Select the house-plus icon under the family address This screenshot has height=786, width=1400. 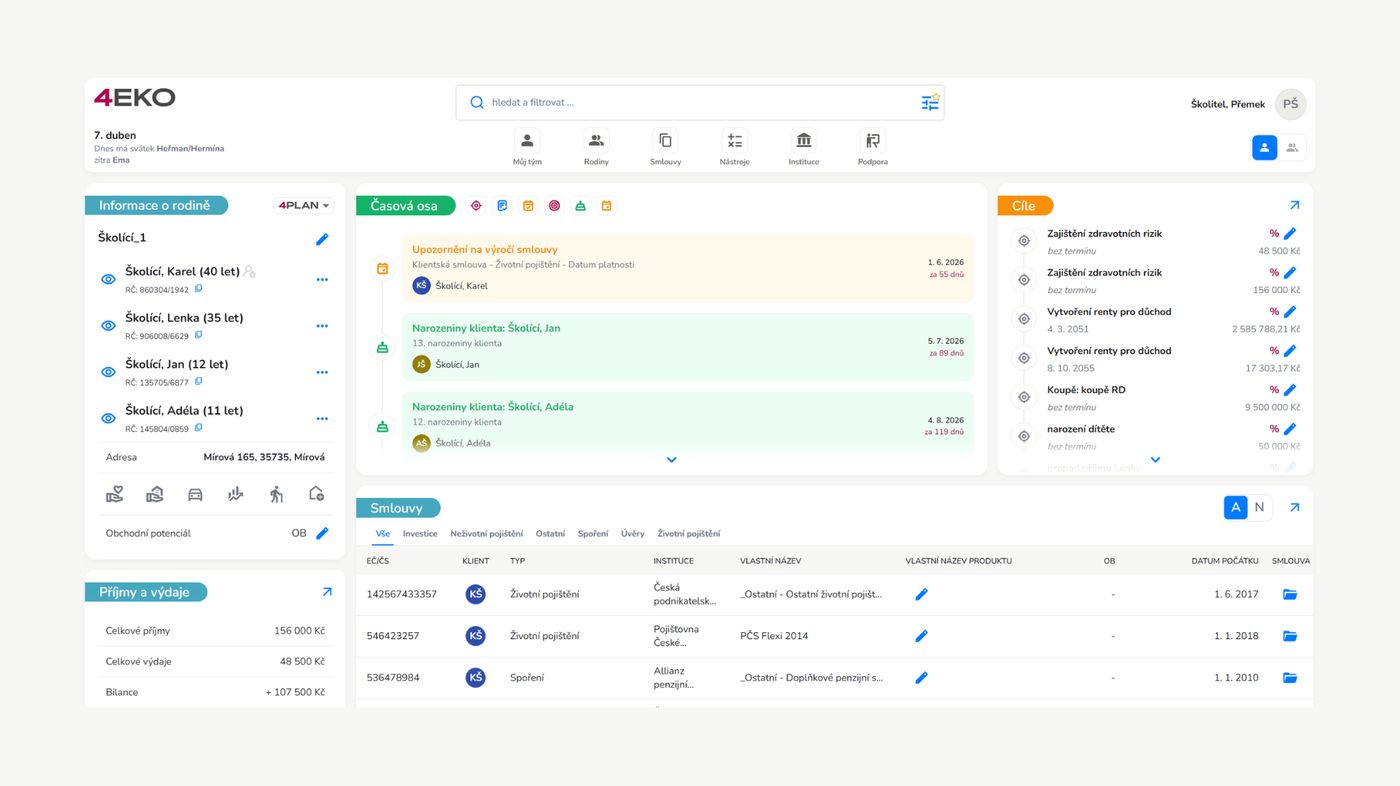(x=315, y=493)
